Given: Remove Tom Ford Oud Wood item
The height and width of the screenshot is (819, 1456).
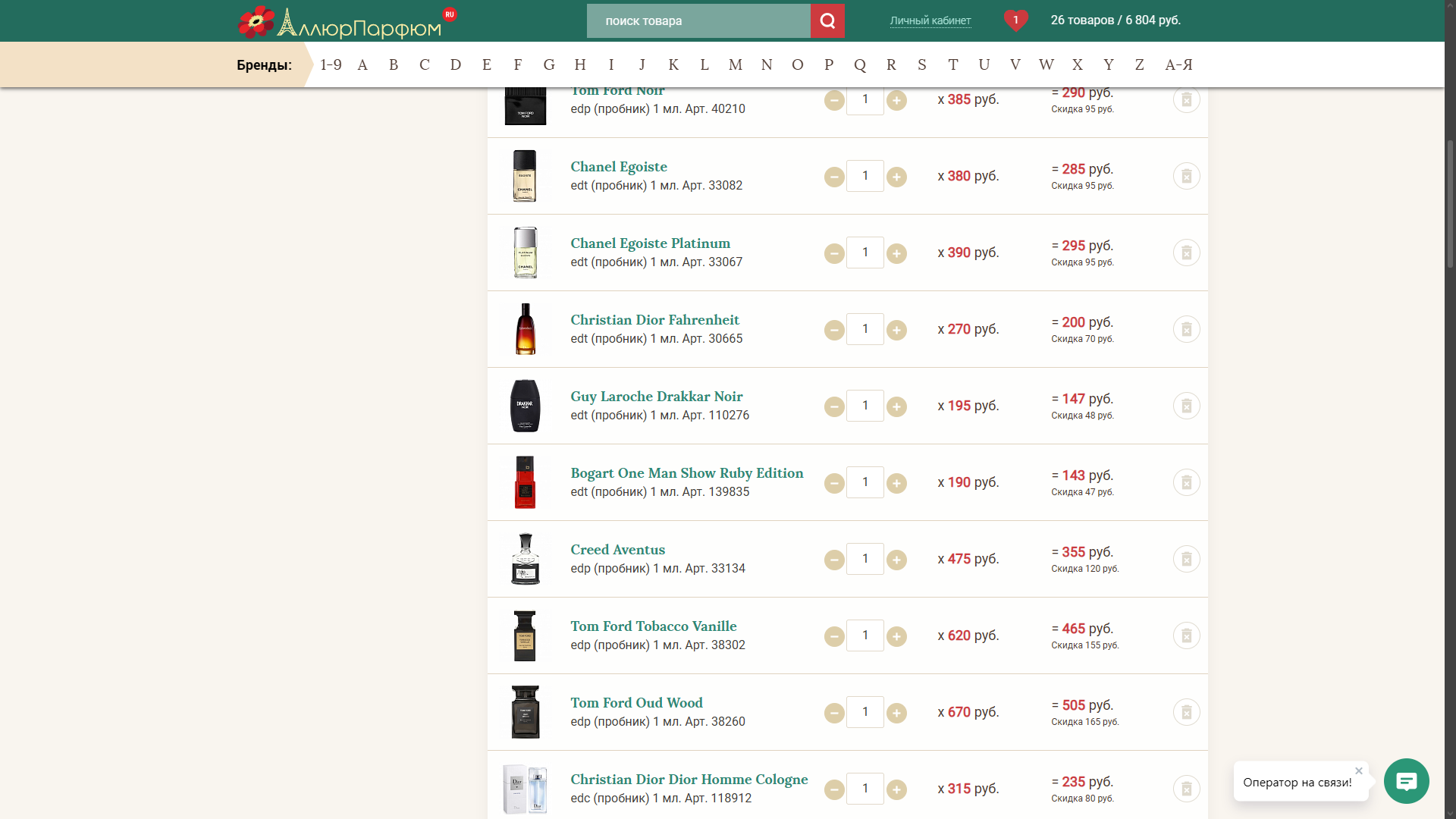Looking at the screenshot, I should pyautogui.click(x=1186, y=712).
